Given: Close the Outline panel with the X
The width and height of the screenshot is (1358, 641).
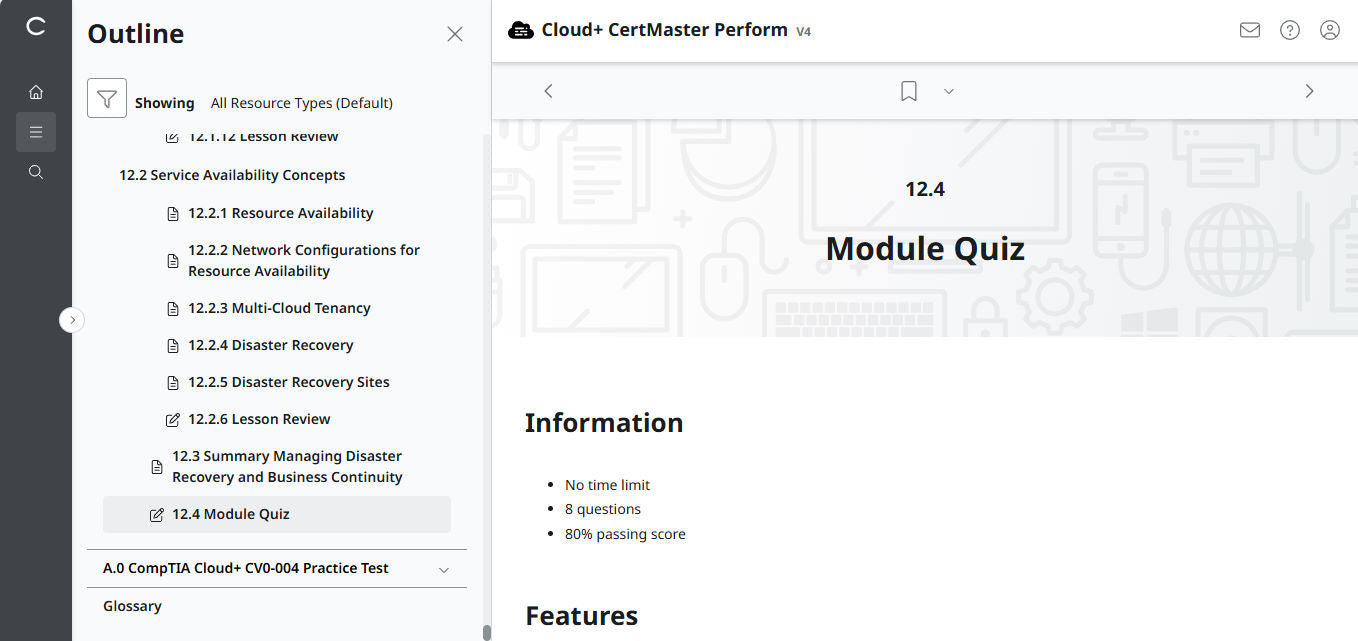Looking at the screenshot, I should click(455, 33).
